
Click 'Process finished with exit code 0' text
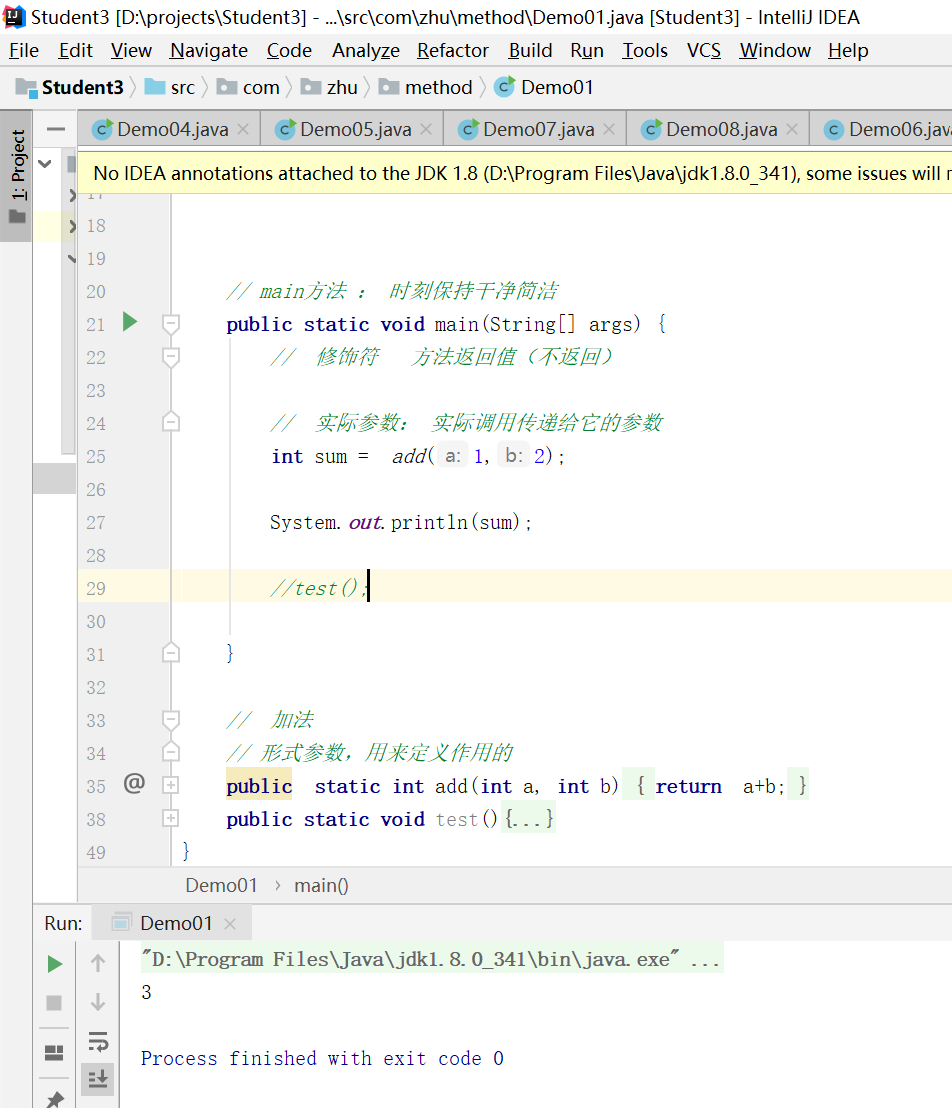[x=322, y=1059]
